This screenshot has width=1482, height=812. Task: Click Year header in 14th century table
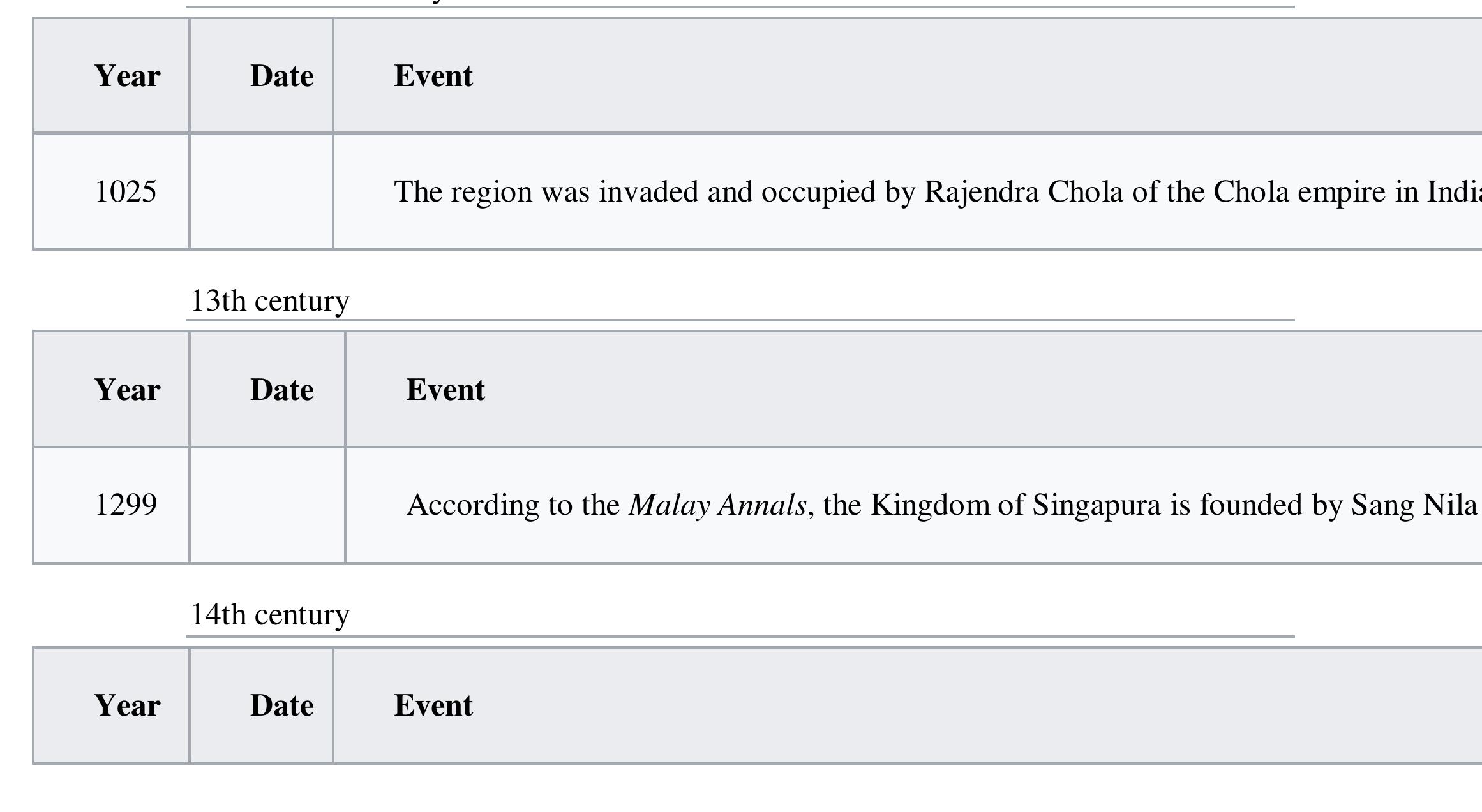point(127,705)
